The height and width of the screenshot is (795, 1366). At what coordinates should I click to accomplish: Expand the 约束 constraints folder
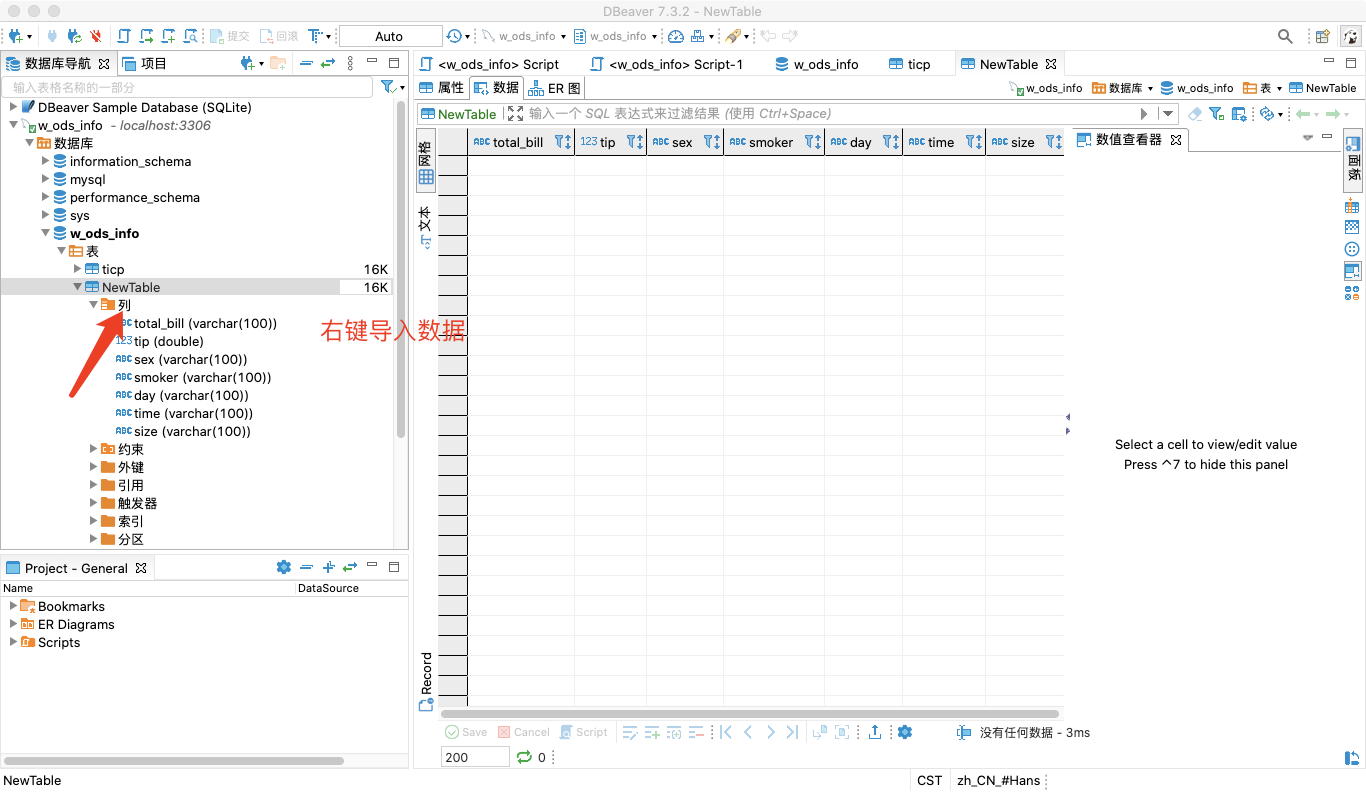tap(94, 449)
